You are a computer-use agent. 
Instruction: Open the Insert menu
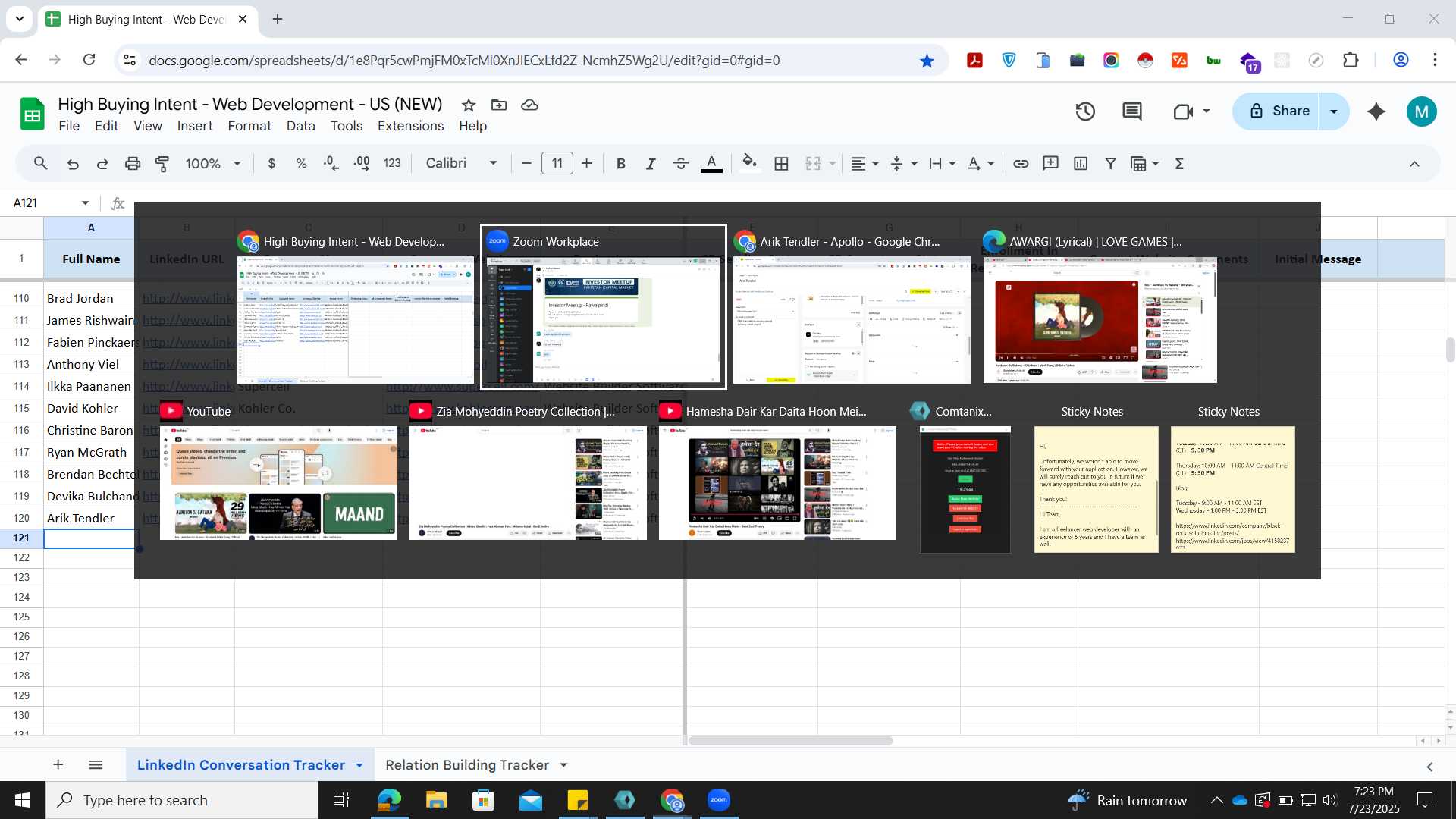point(195,126)
